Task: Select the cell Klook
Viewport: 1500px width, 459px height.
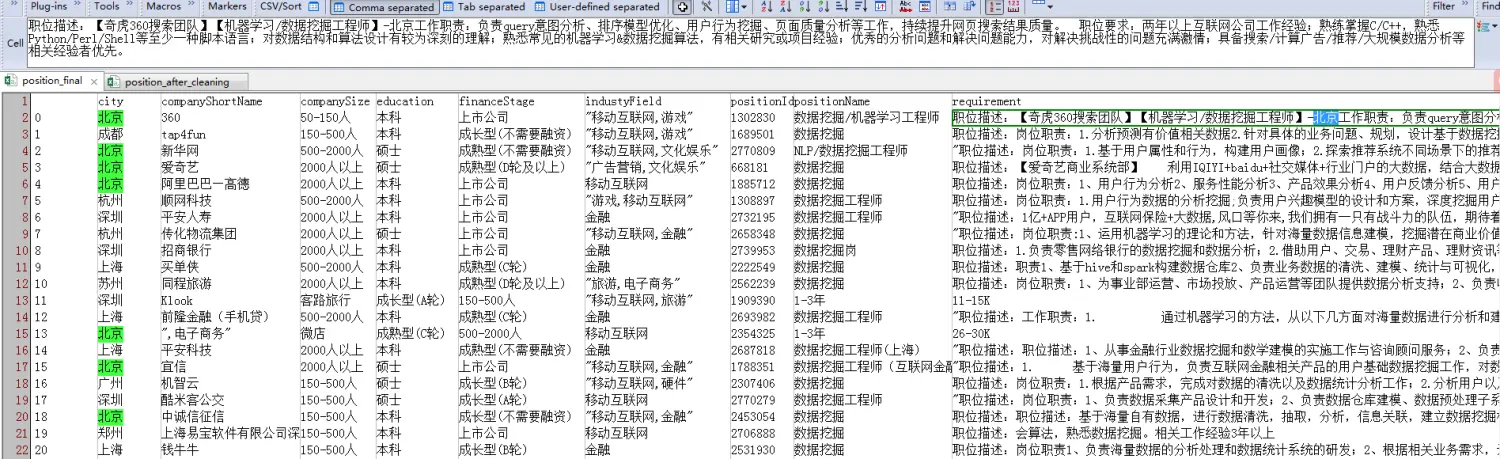Action: coord(177,300)
